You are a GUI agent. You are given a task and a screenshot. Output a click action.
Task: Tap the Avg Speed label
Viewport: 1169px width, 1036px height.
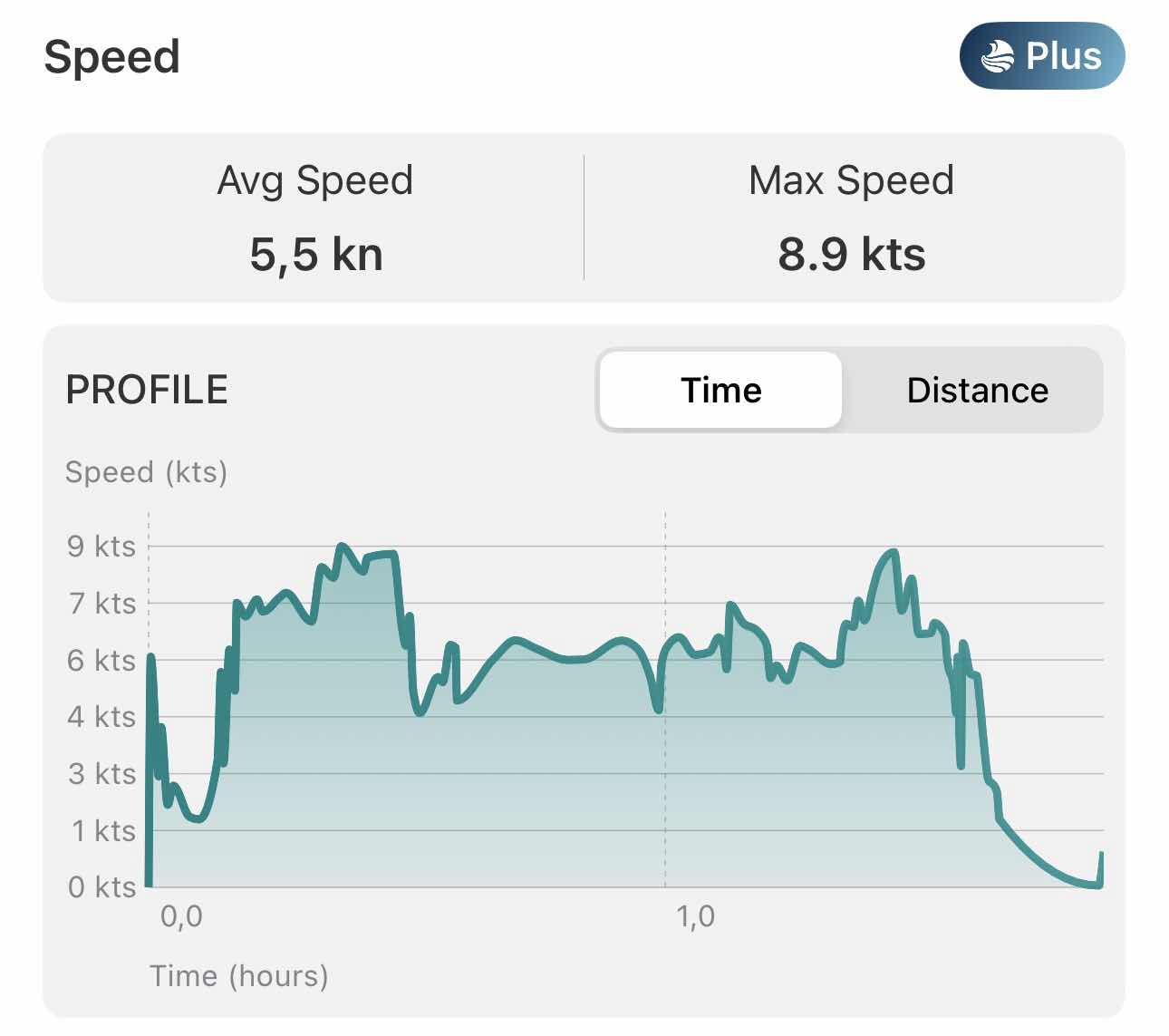[x=315, y=181]
